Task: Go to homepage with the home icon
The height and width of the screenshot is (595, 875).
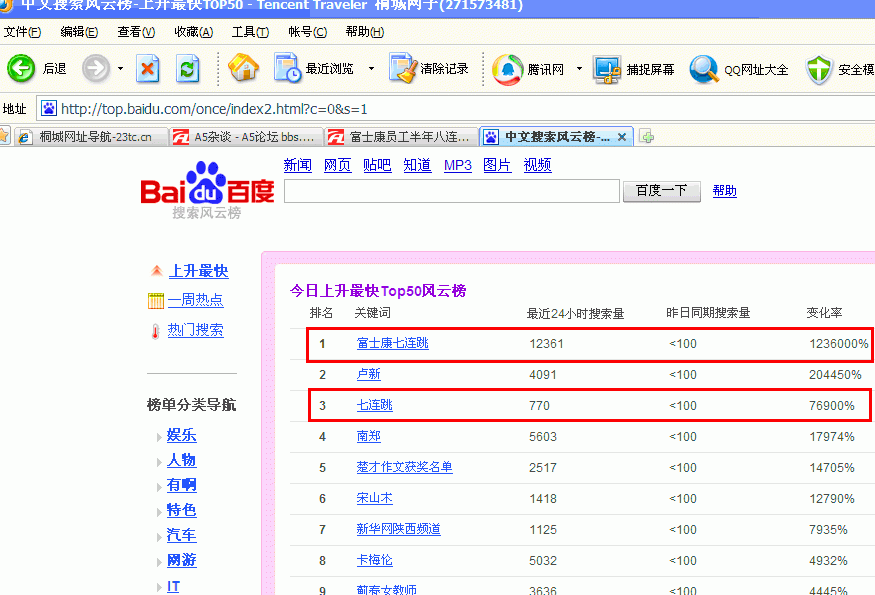Action: coord(243,69)
